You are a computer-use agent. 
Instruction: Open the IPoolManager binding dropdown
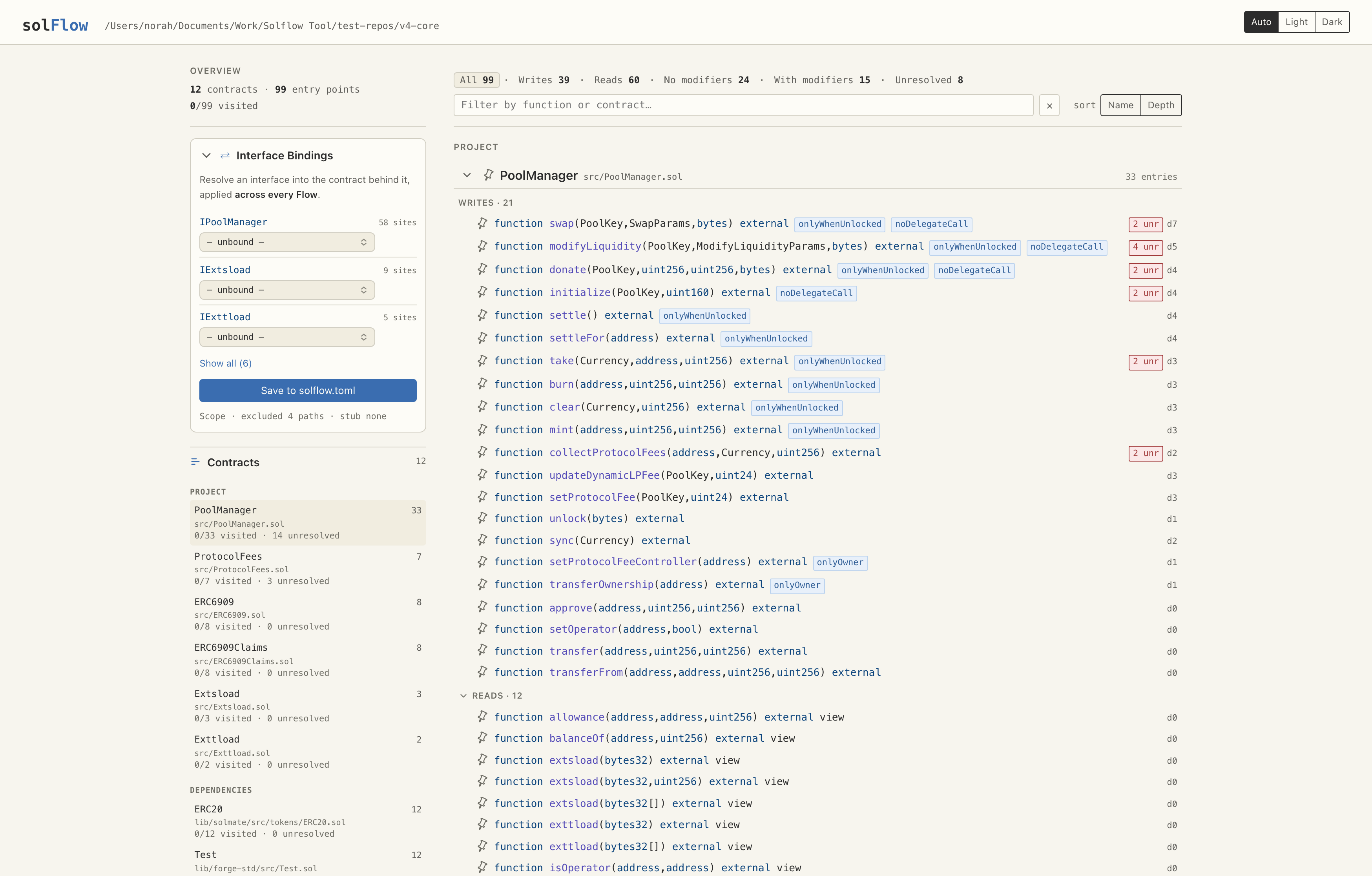287,242
